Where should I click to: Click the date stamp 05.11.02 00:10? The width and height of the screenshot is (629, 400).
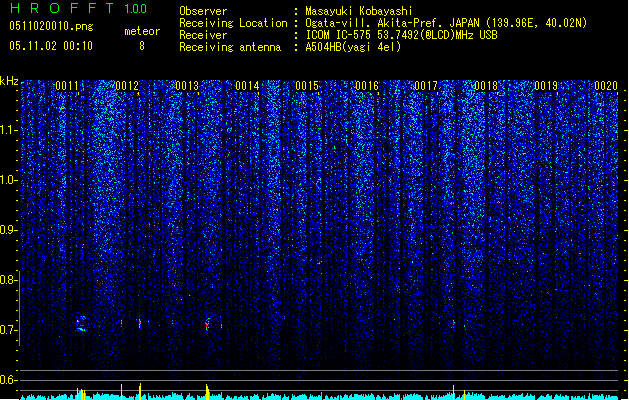point(51,46)
